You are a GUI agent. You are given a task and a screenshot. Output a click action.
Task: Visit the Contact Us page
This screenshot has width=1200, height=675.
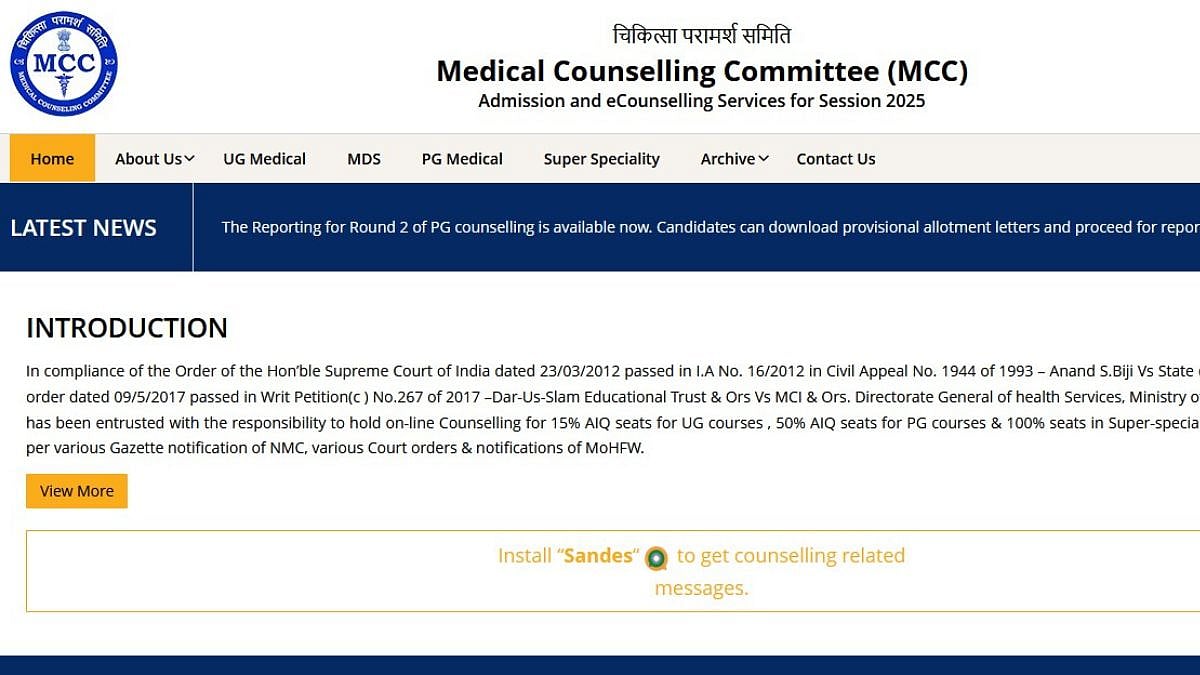(x=835, y=159)
